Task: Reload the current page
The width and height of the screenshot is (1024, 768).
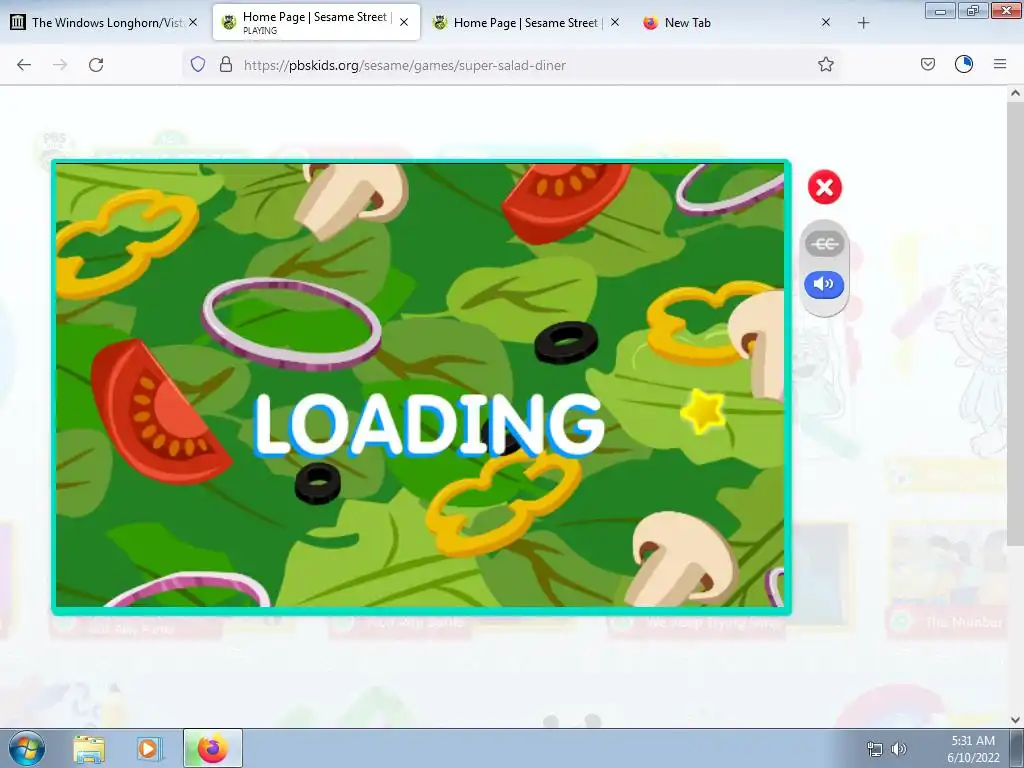Action: pyautogui.click(x=96, y=65)
